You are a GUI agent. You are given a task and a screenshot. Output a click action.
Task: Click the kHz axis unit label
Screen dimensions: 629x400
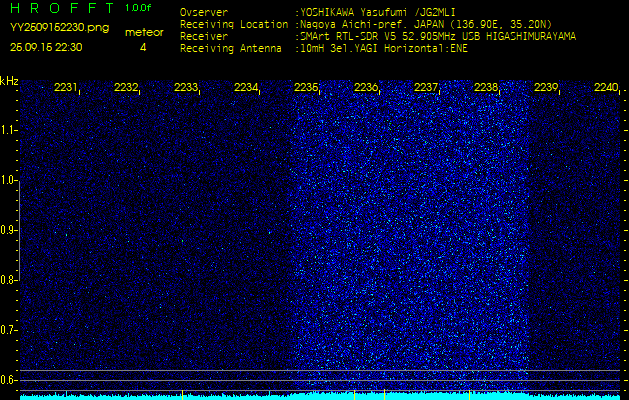(9, 81)
